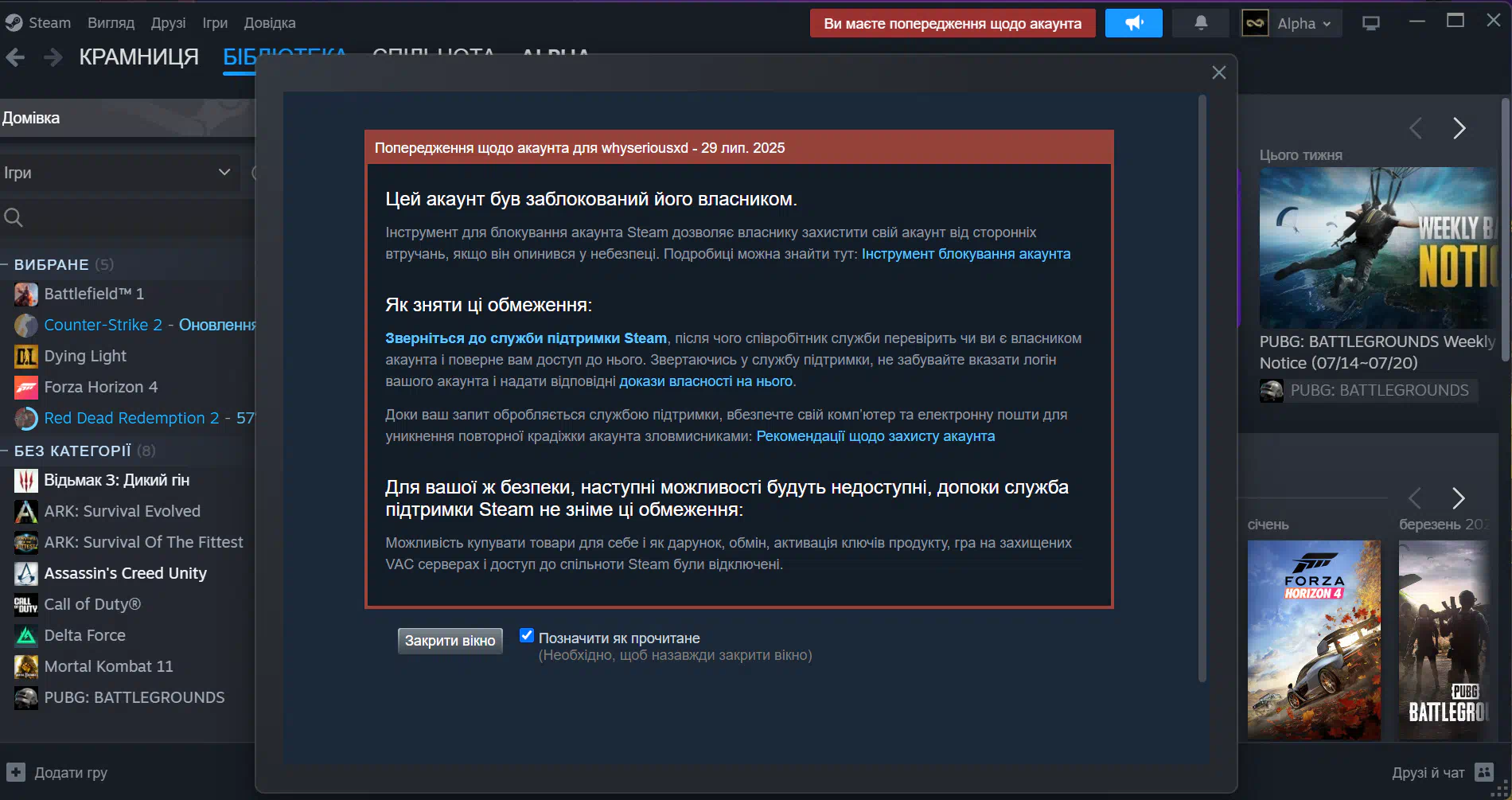
Task: Click the Домівка home entry
Action: 127,118
